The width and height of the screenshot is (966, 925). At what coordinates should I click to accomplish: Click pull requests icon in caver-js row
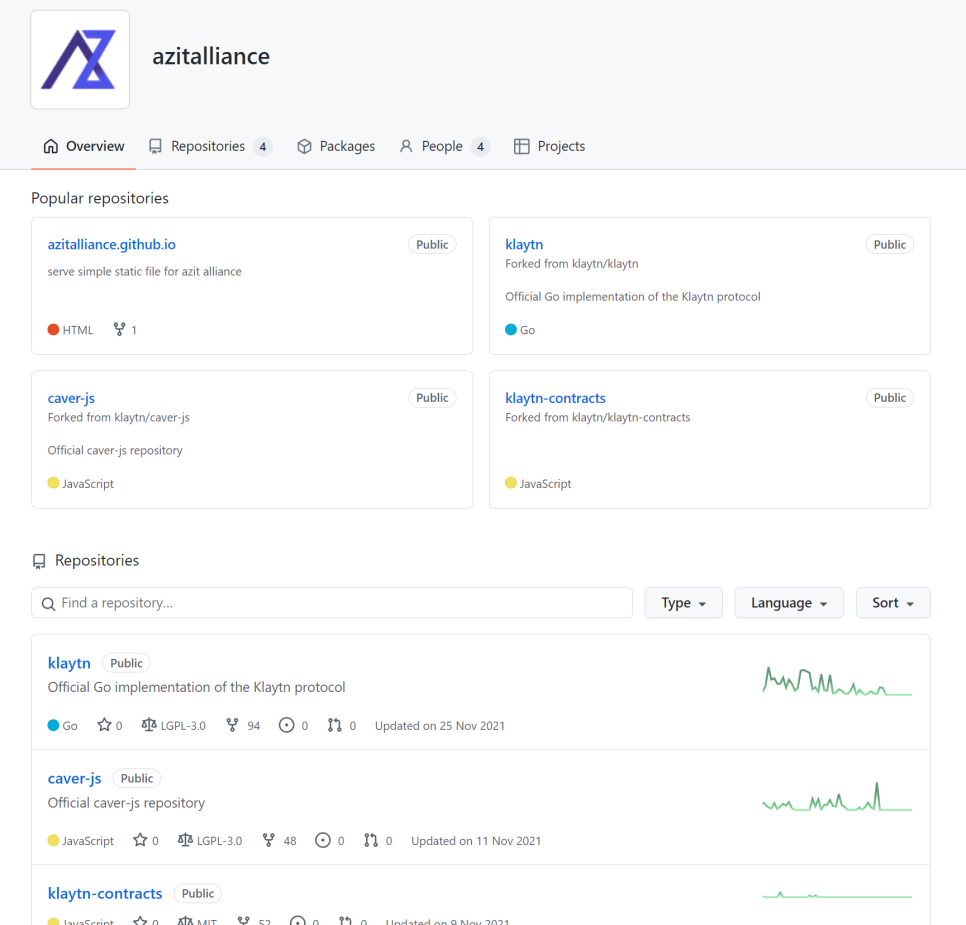371,841
